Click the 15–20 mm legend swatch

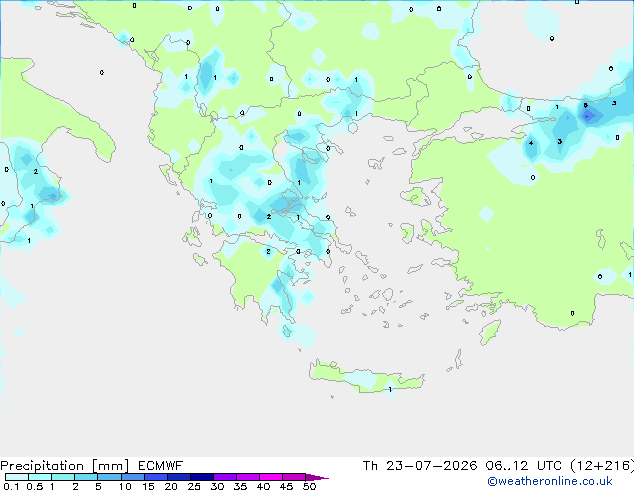(155, 477)
